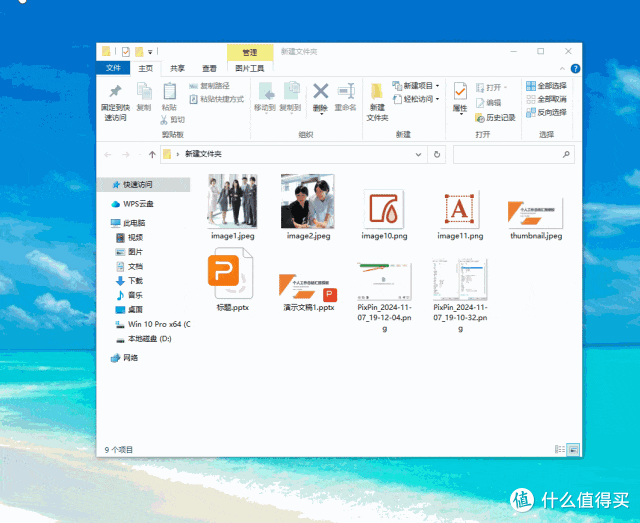This screenshot has width=640, height=523.
Task: Create a New folder (新建文件夹)
Action: click(x=377, y=102)
